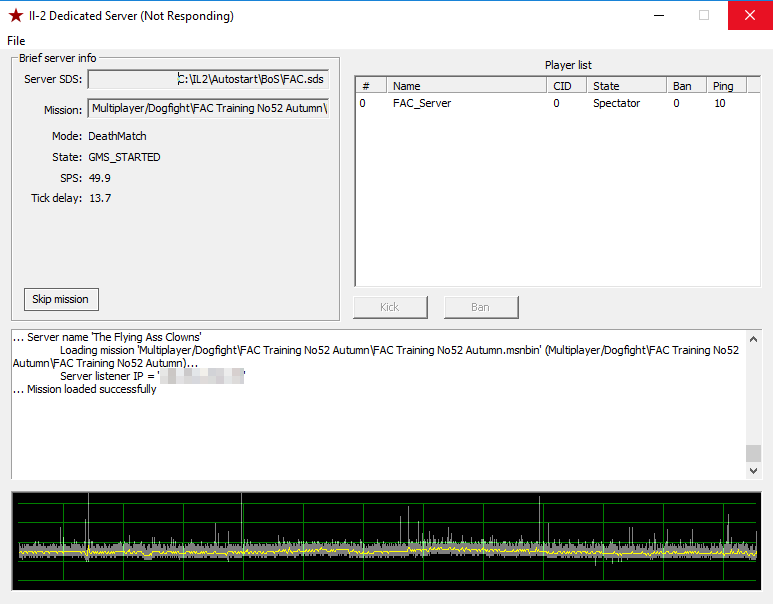Click the log scrollbar thumb
This screenshot has height=604, width=773.
click(753, 453)
